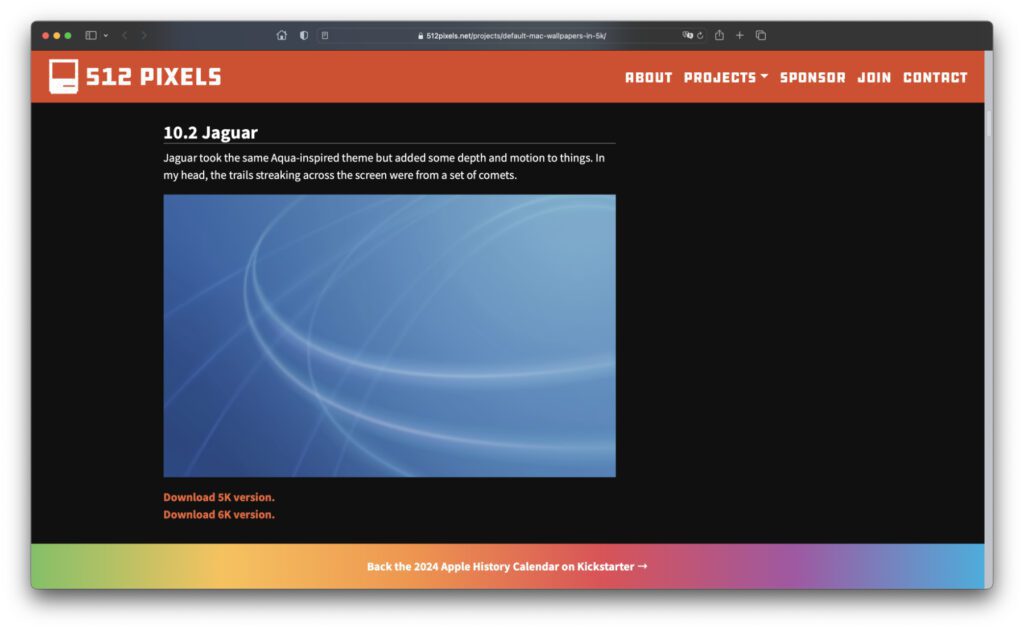Screen dimensions: 1024x630
Task: Expand the Projects dropdown menu
Action: tap(725, 77)
